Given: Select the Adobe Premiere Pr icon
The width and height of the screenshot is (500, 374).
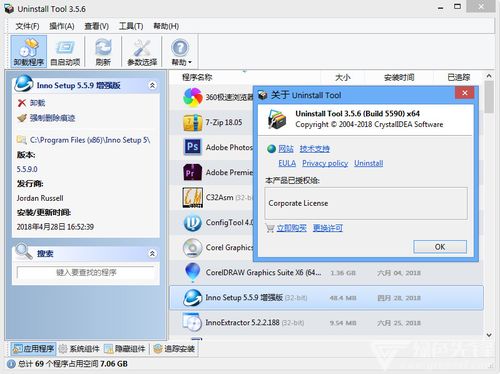Looking at the screenshot, I should [193, 172].
